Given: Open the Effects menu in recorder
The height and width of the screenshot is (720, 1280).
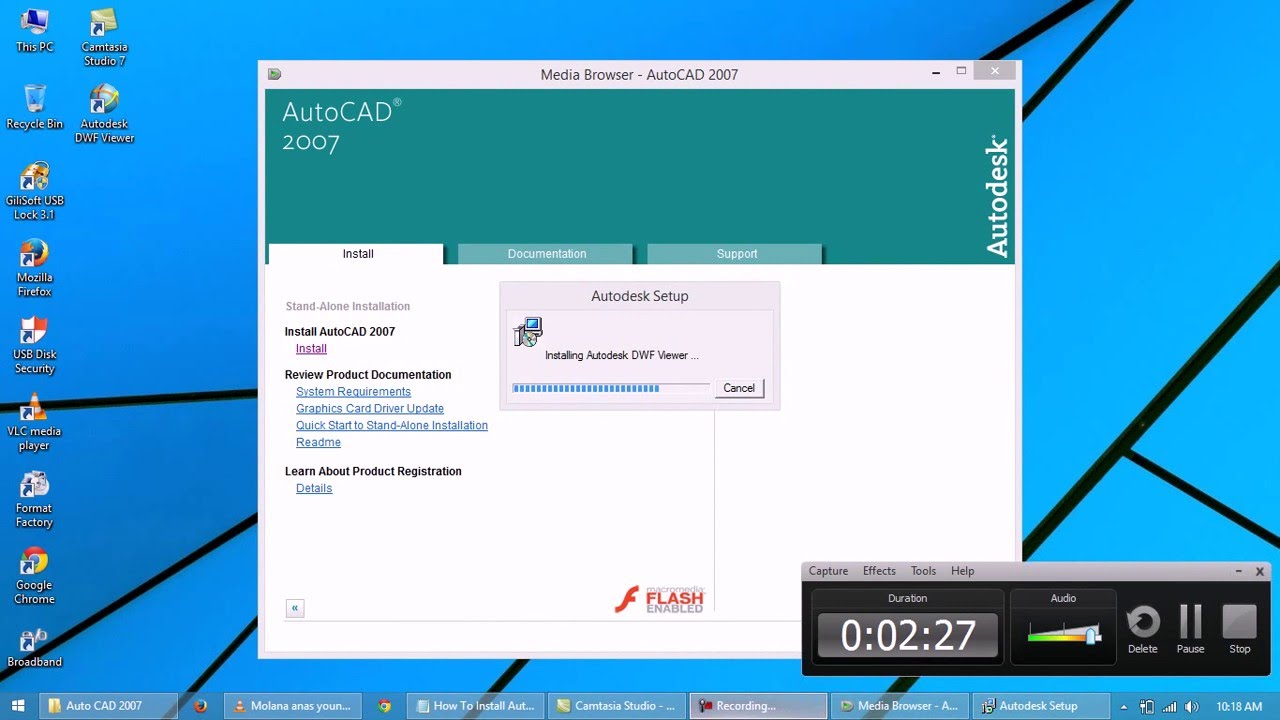Looking at the screenshot, I should (879, 571).
